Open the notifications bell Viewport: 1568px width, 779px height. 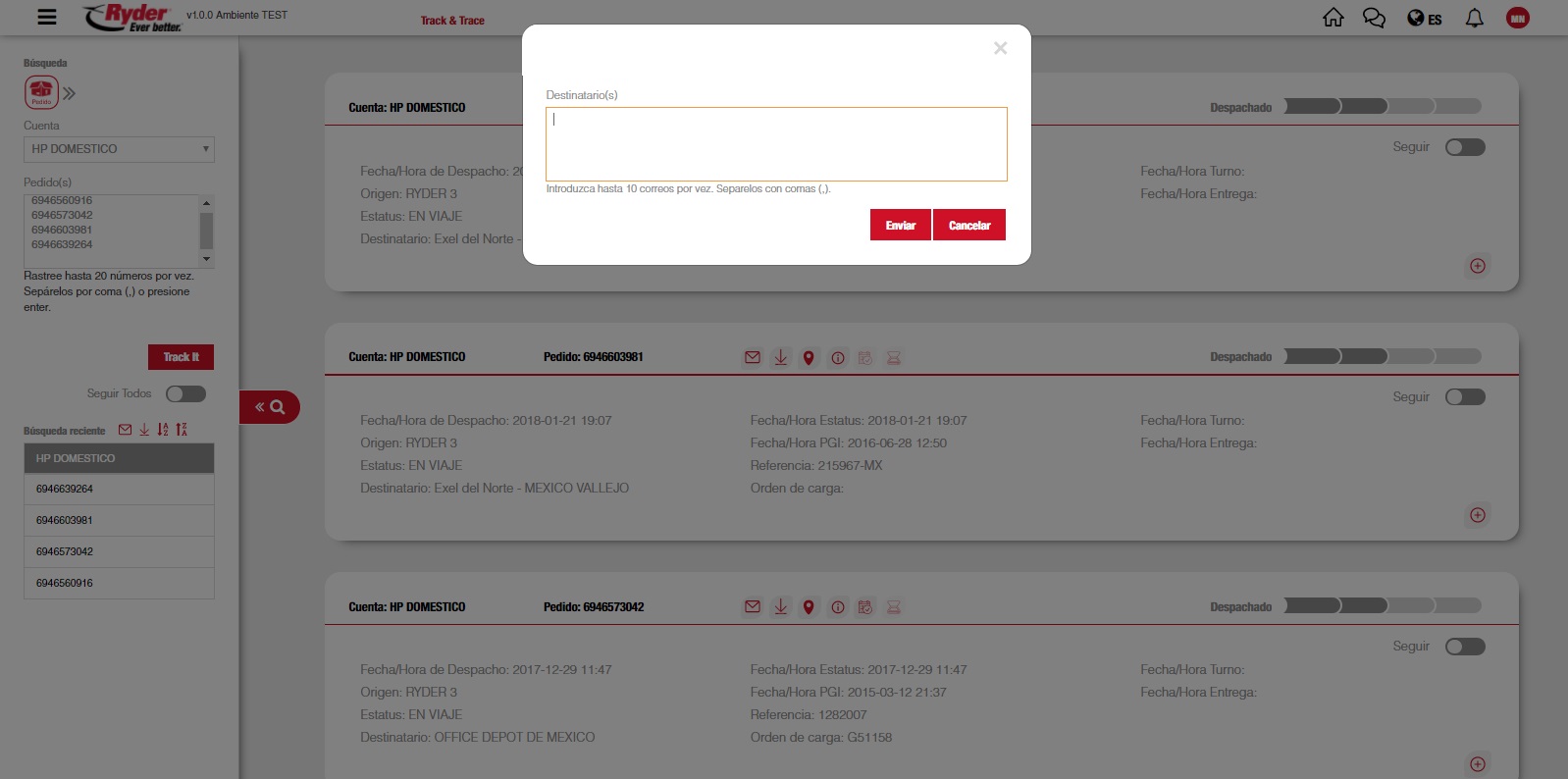coord(1474,19)
